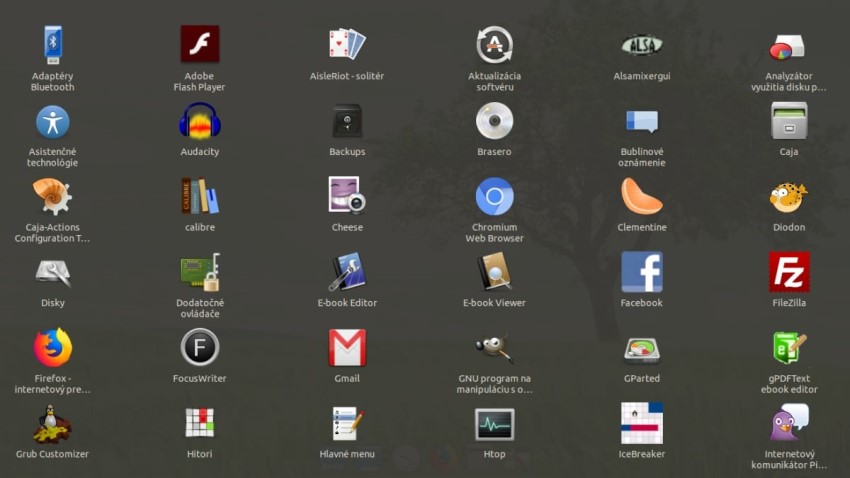This screenshot has height=478, width=850.
Task: Open the Facebook app
Action: [642, 272]
